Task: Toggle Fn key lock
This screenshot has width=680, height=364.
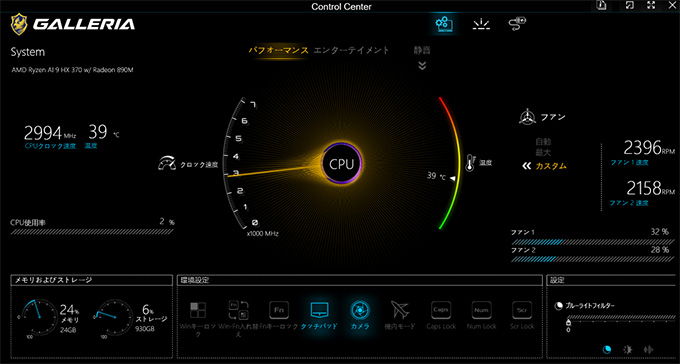Action: tap(279, 316)
